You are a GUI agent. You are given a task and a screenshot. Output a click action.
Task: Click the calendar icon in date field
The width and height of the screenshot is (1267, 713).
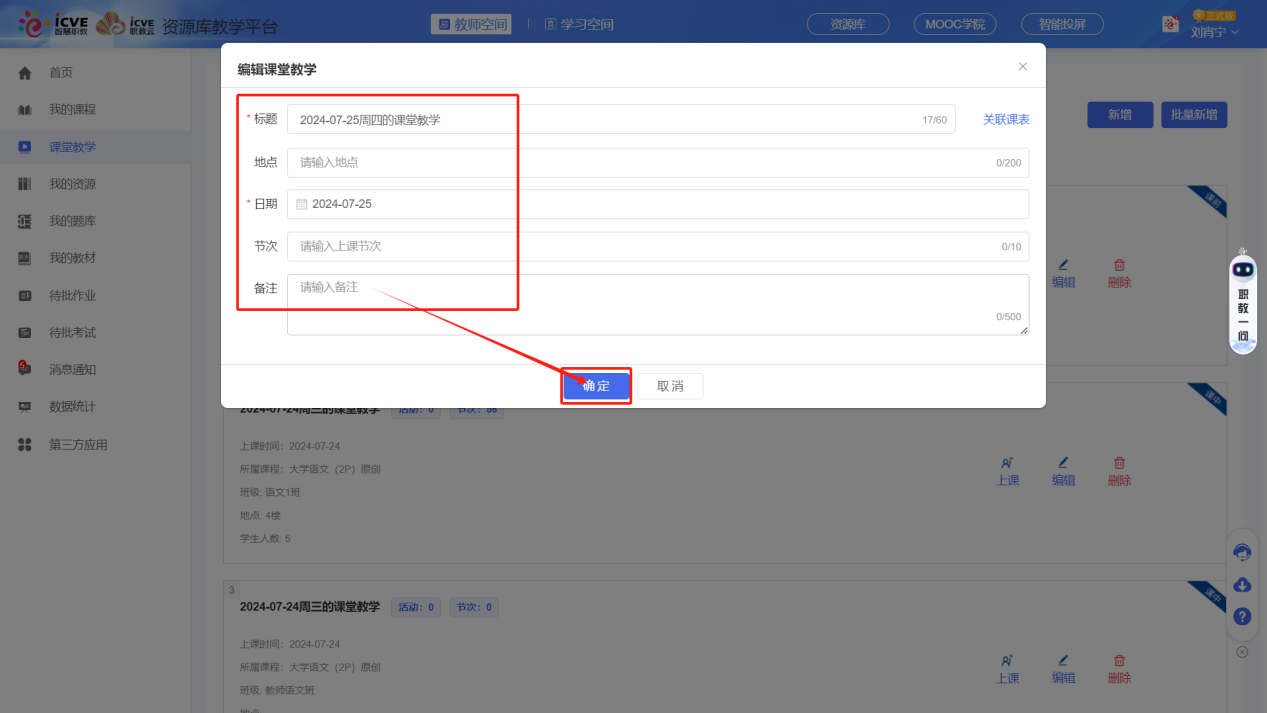click(302, 204)
